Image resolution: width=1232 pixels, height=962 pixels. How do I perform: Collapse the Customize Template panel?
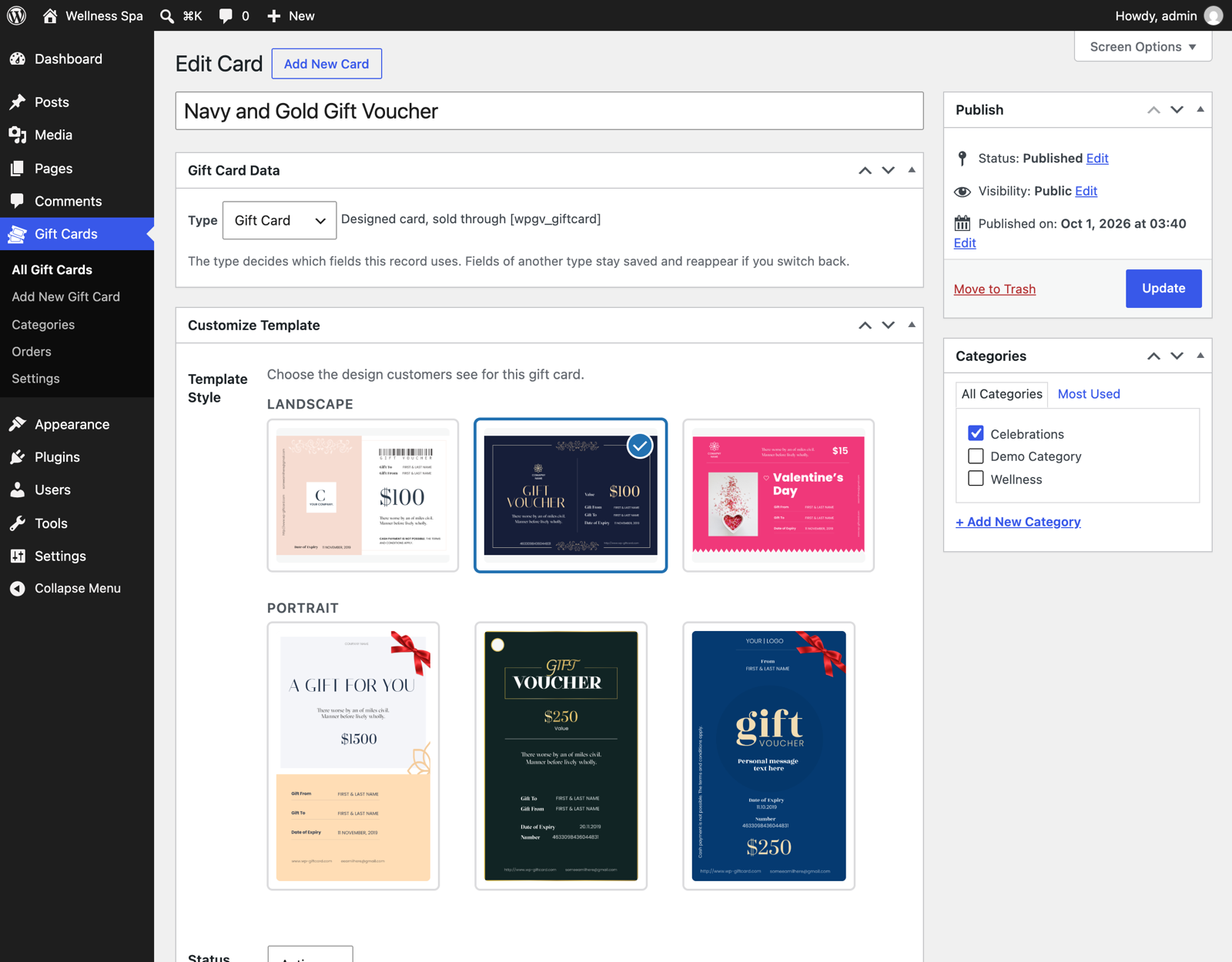(x=912, y=325)
